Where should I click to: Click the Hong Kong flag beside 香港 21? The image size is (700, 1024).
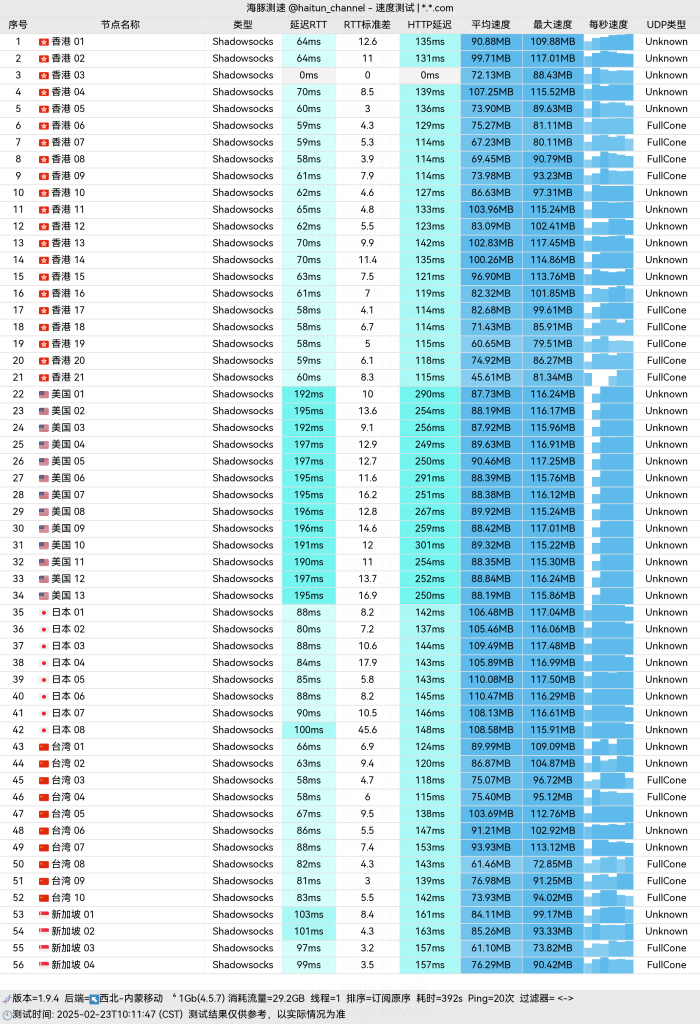click(44, 377)
